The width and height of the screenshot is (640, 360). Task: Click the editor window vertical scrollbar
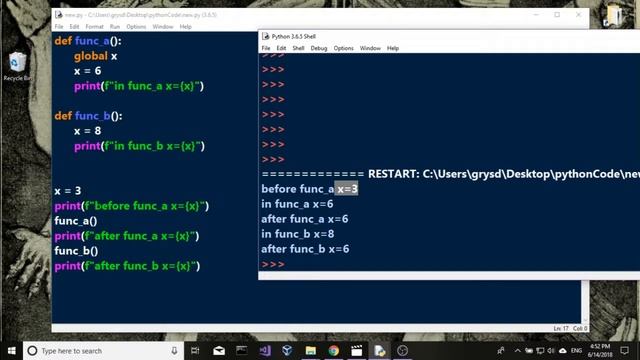pyautogui.click(x=585, y=302)
